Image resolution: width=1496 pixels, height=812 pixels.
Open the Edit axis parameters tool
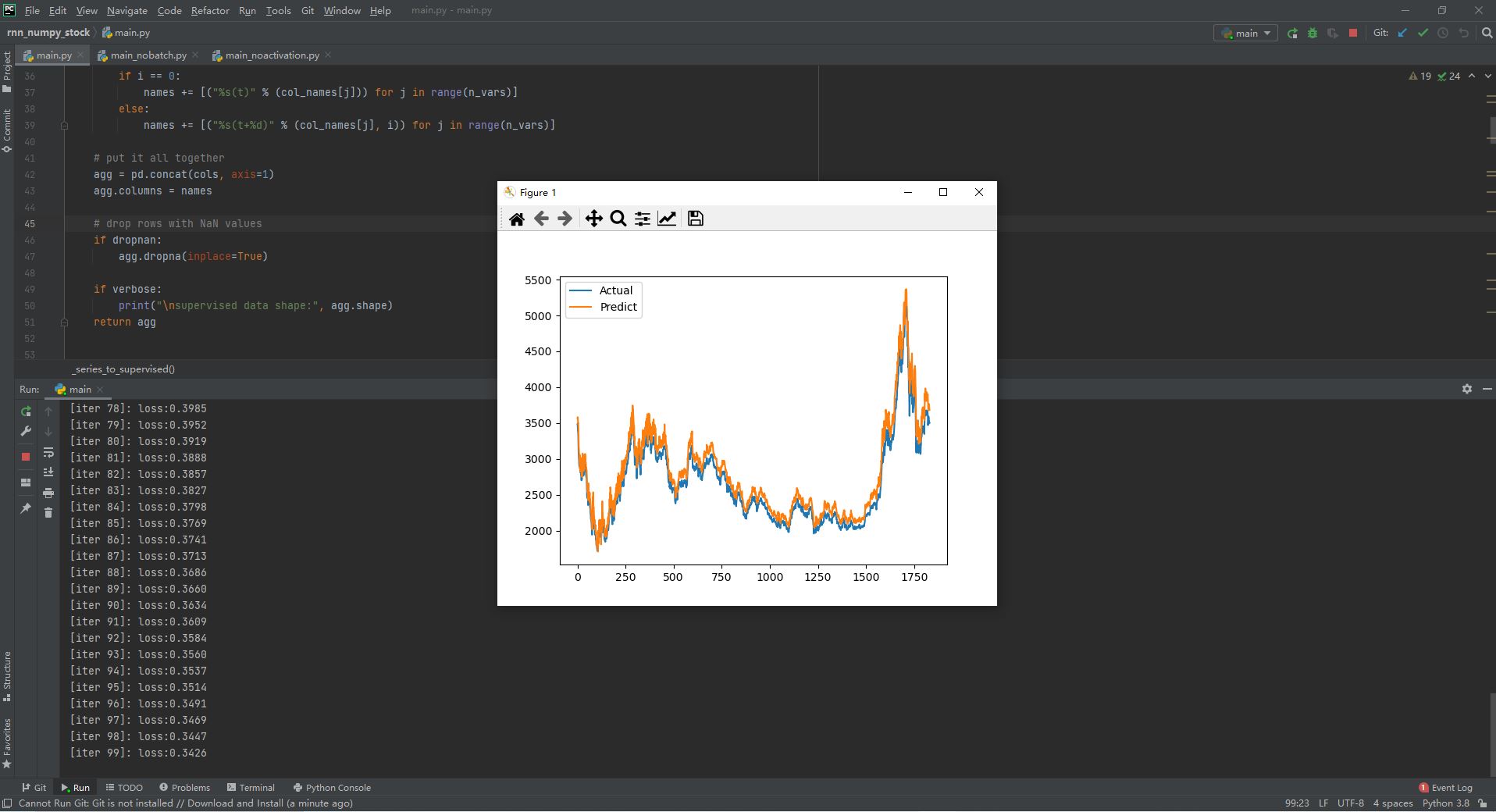(667, 219)
